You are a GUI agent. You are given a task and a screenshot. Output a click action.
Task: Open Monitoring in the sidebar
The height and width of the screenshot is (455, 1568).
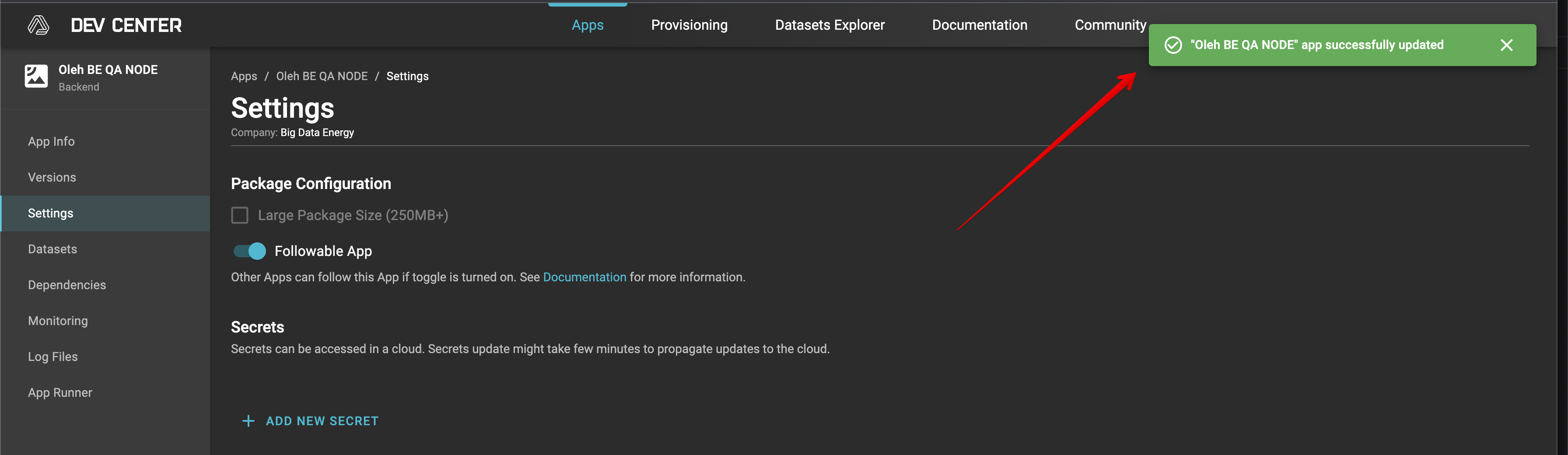point(105,321)
